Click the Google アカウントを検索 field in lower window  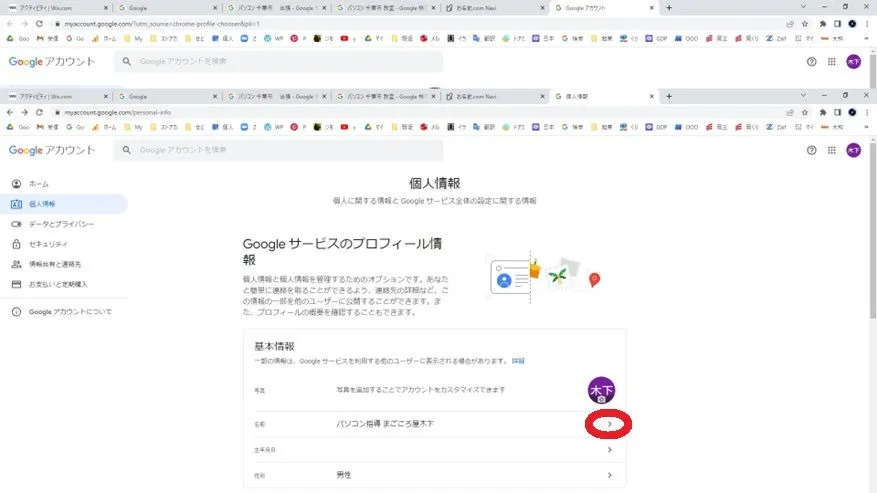[x=280, y=150]
